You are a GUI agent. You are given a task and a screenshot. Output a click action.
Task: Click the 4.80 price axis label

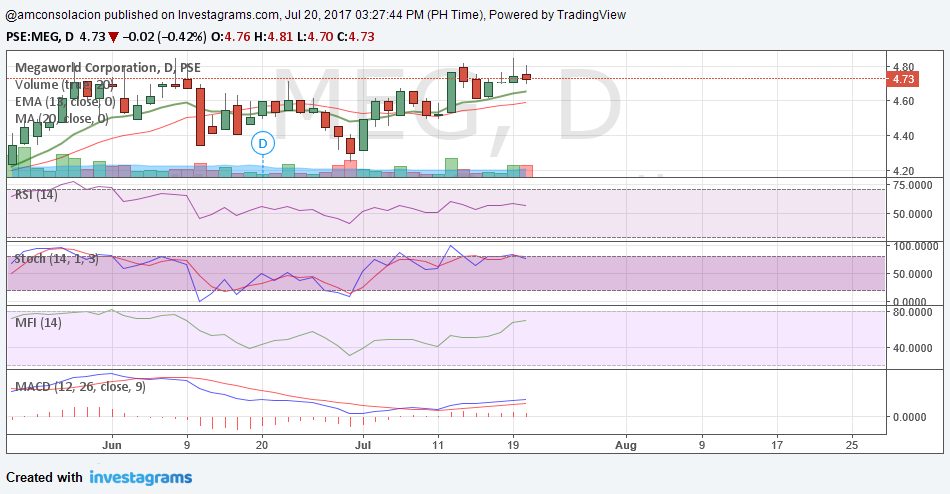pyautogui.click(x=903, y=67)
